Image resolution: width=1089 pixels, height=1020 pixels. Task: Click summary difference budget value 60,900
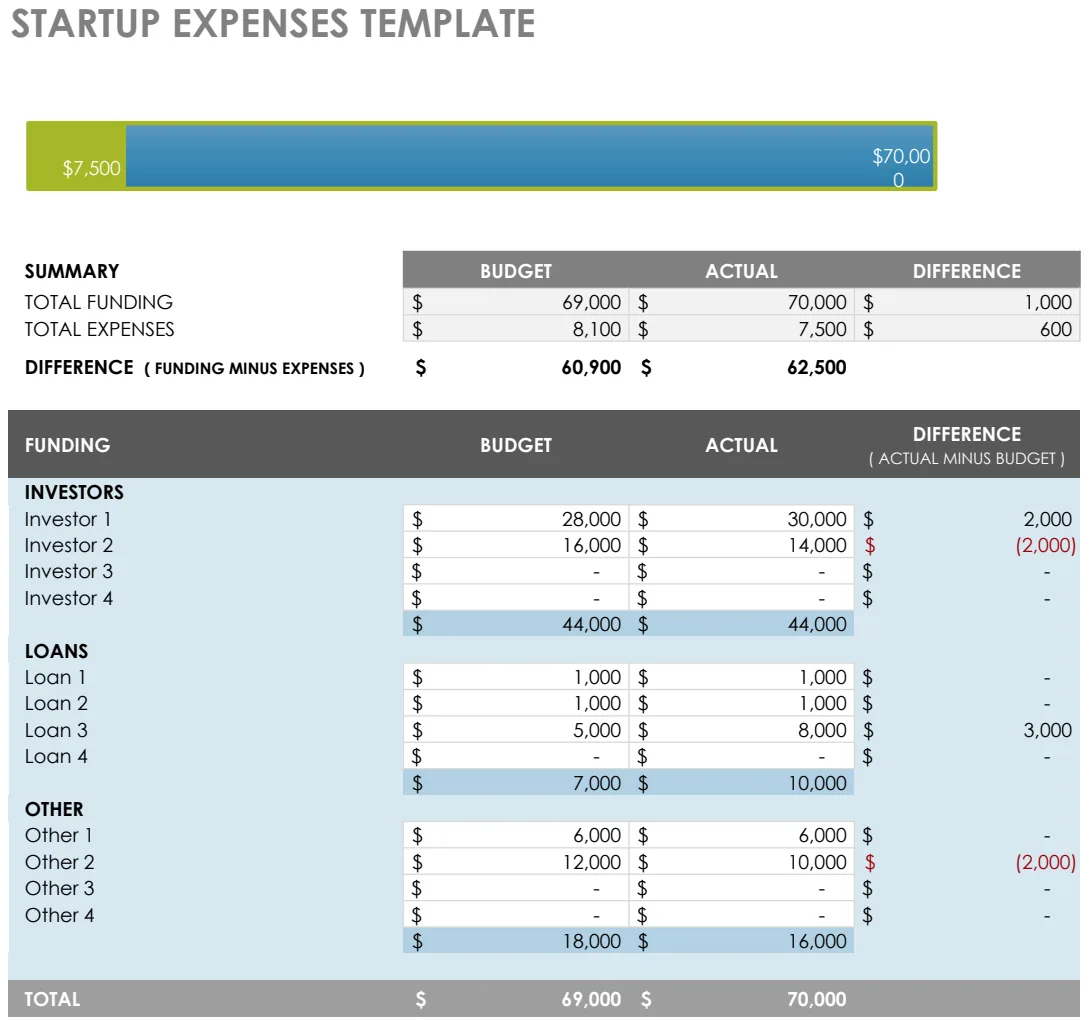click(591, 367)
